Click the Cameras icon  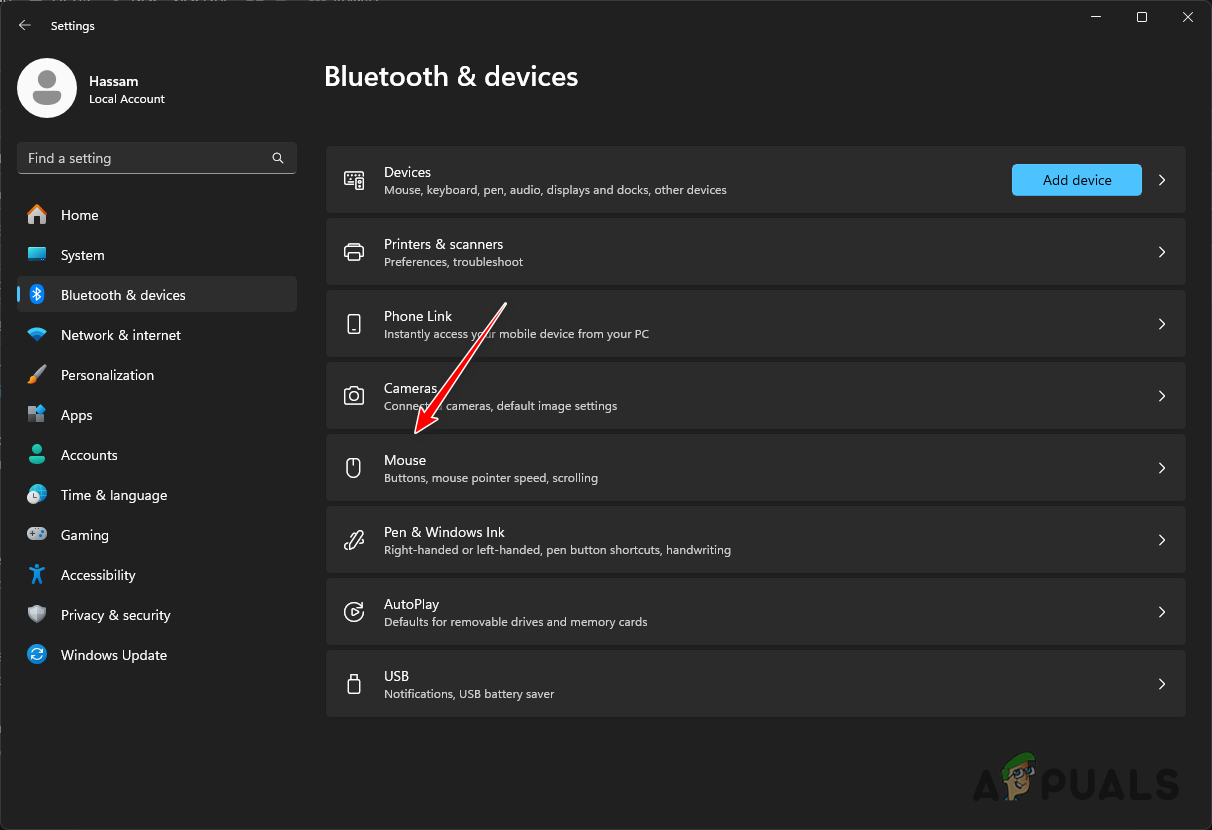pos(354,396)
